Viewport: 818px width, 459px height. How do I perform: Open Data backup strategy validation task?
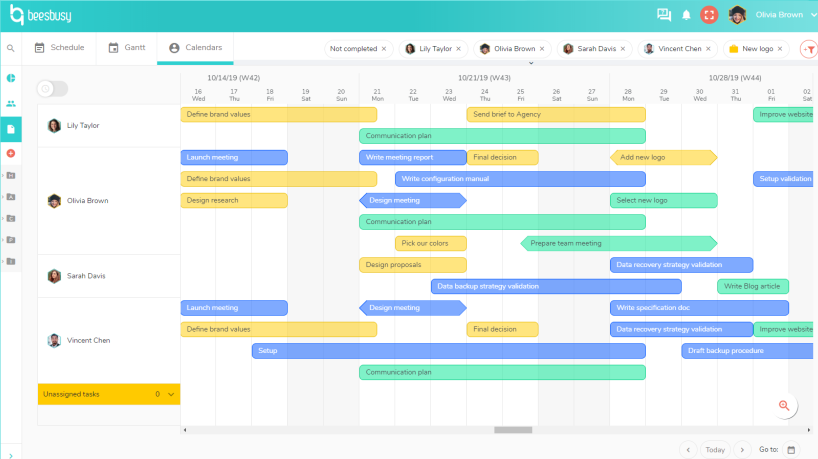[x=556, y=286]
